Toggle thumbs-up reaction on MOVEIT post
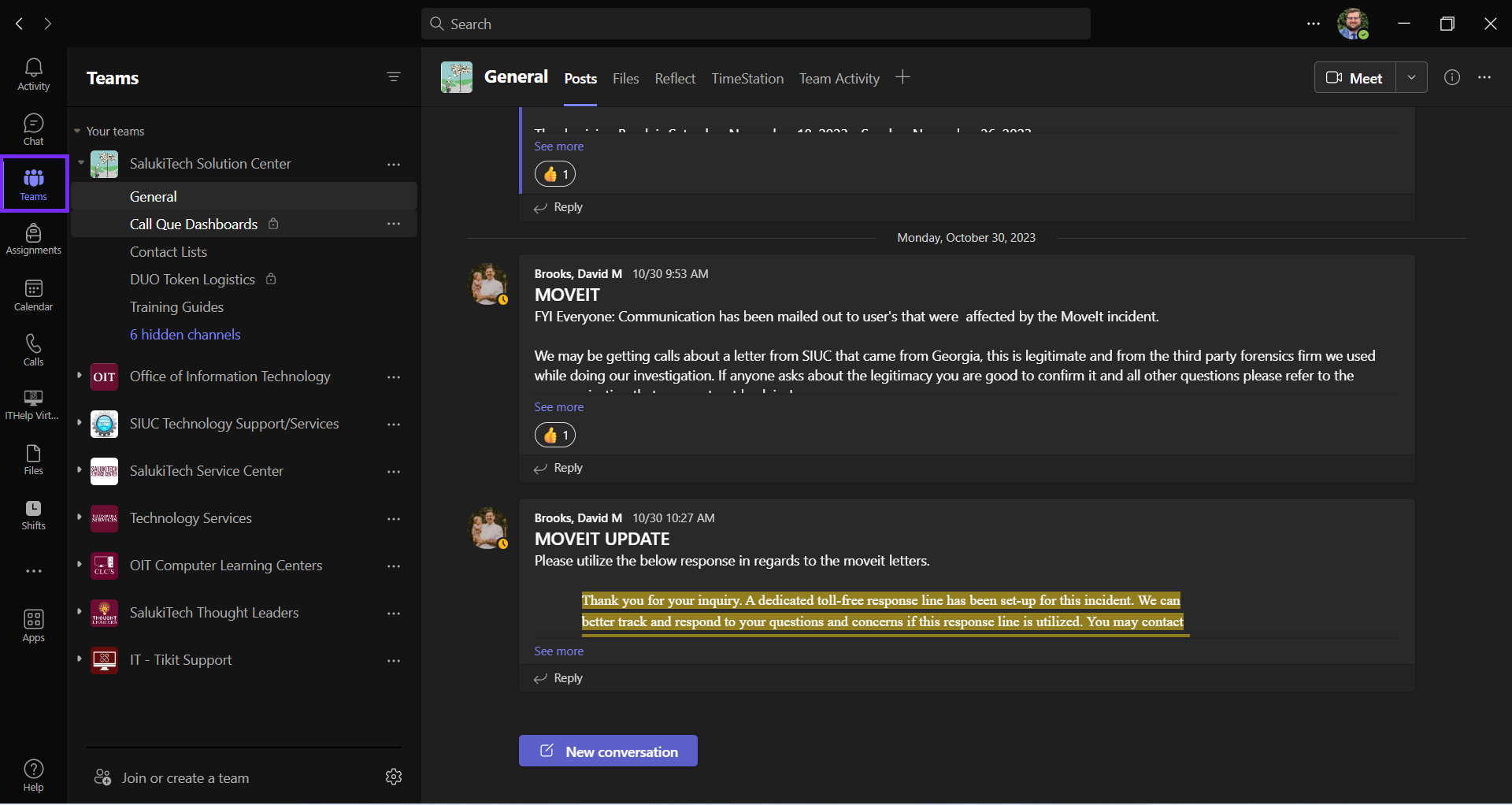 point(554,435)
